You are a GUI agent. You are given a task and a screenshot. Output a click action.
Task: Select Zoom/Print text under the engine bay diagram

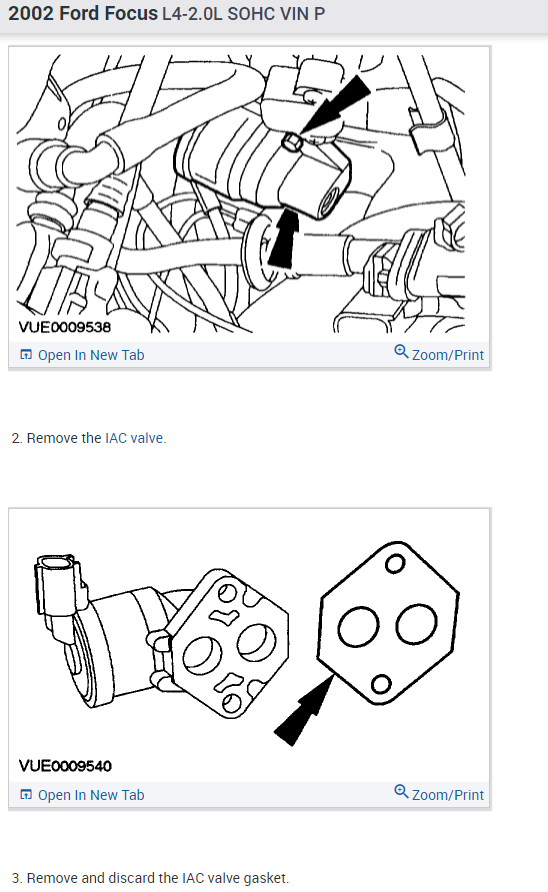point(448,355)
